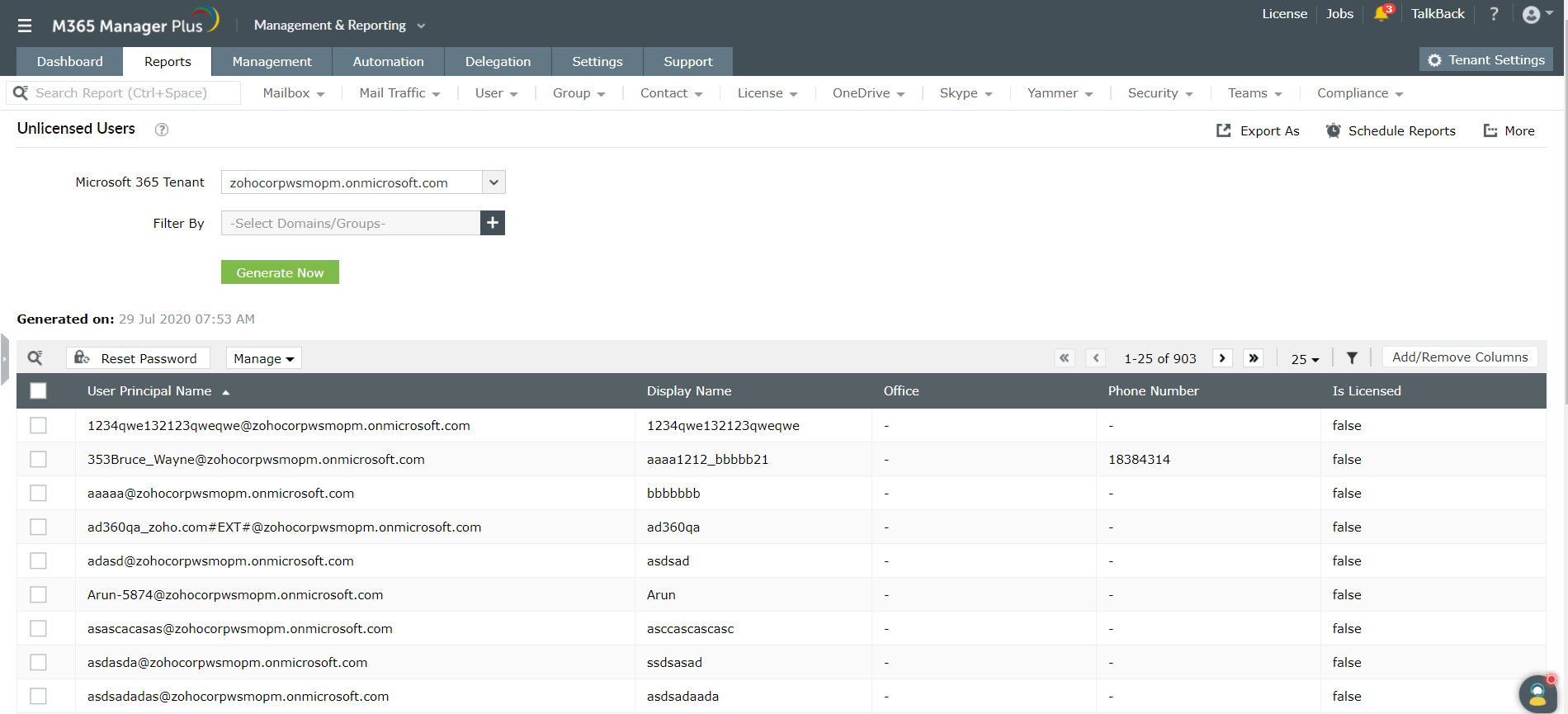Switch to the Automation tab
This screenshot has width=1568, height=714.
[x=388, y=62]
